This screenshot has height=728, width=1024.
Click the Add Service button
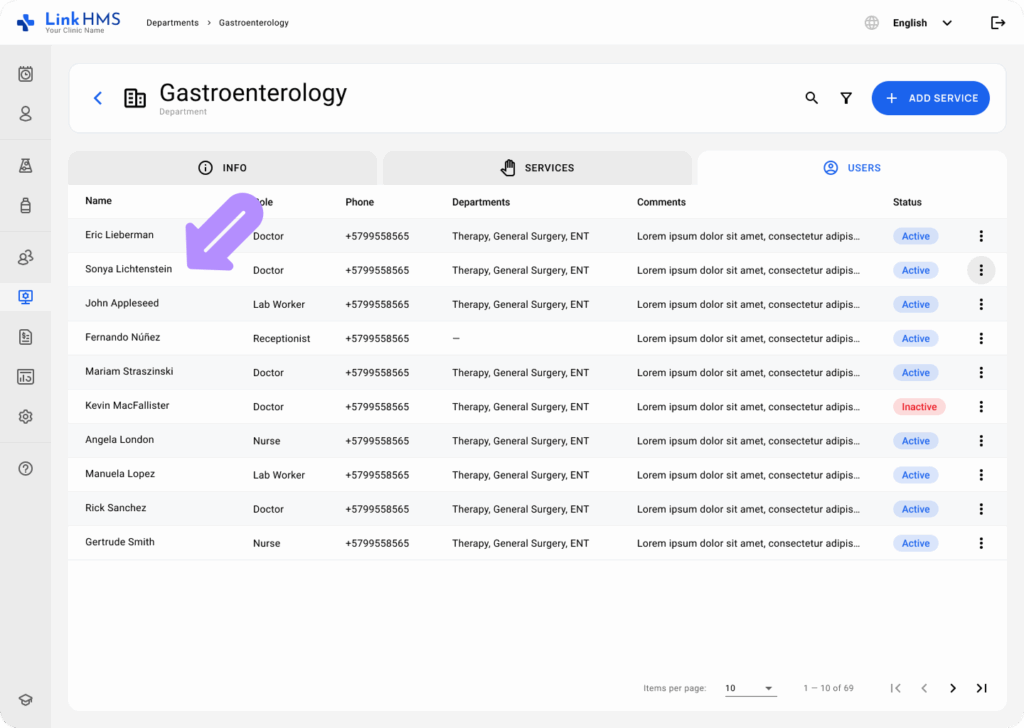(930, 98)
